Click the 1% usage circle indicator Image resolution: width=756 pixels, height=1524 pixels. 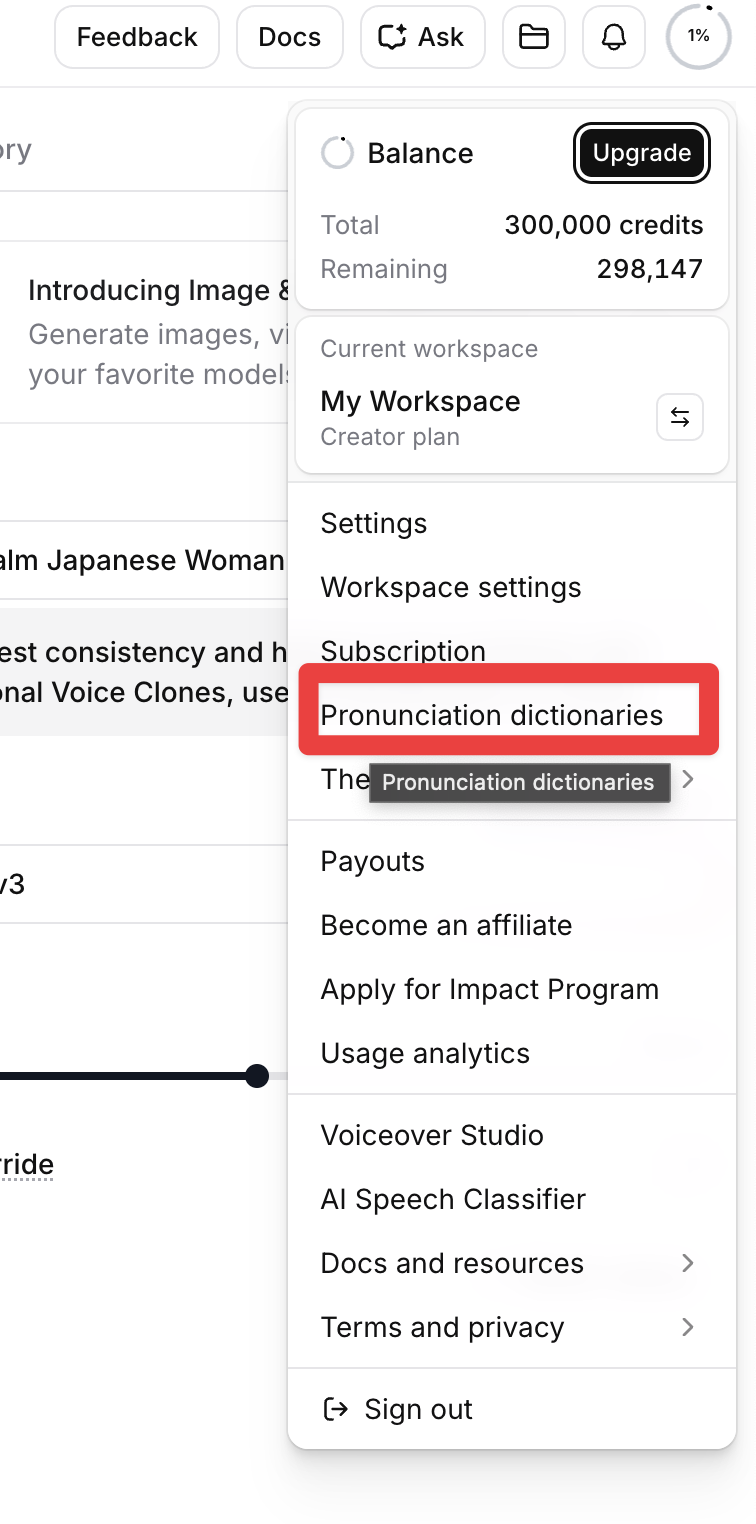pos(698,37)
